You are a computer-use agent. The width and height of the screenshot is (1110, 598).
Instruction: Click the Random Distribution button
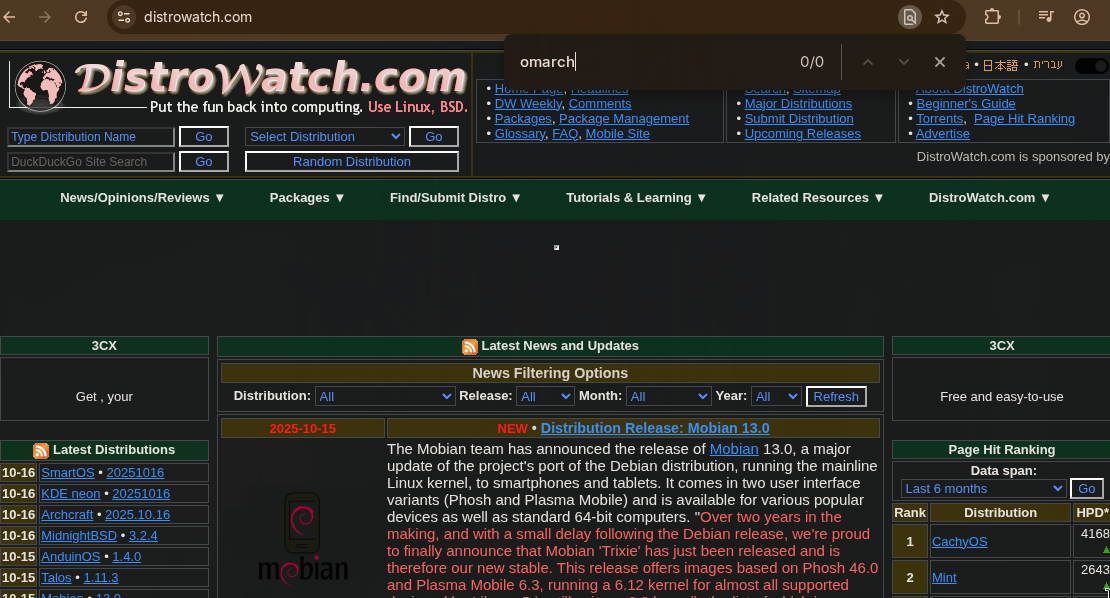[x=352, y=161]
